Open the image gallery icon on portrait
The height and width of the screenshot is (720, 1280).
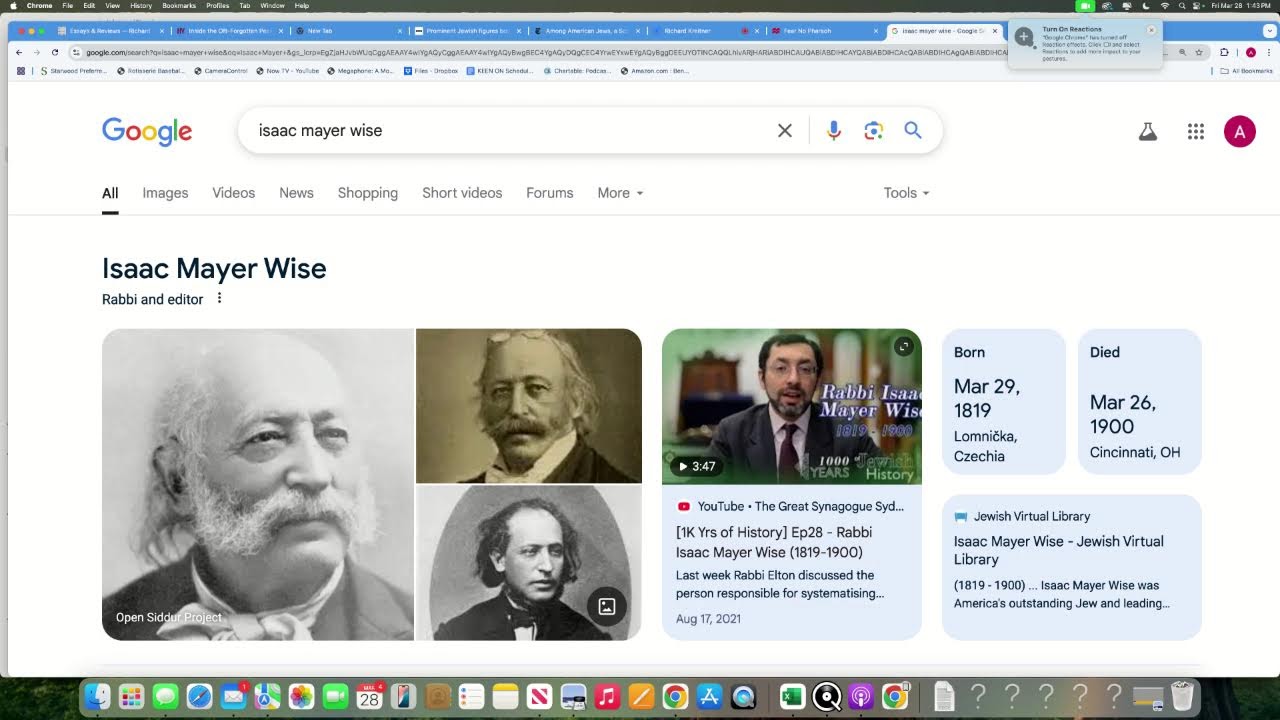pos(607,606)
